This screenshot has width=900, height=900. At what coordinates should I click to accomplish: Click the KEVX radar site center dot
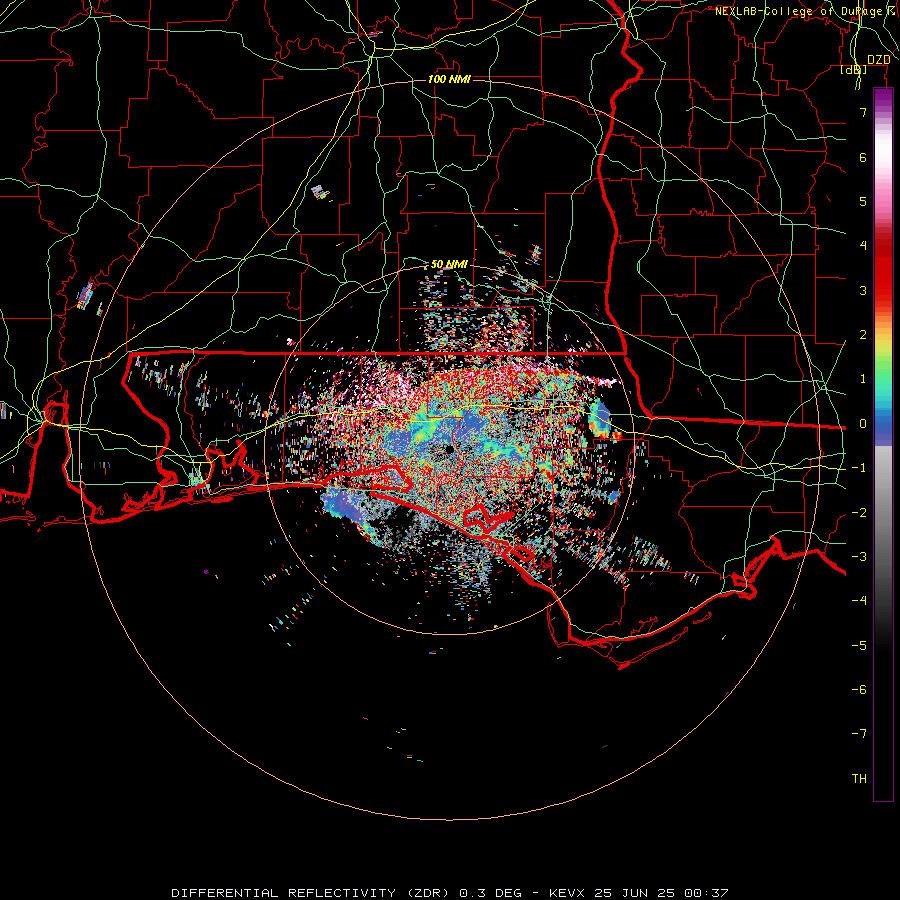(x=449, y=449)
